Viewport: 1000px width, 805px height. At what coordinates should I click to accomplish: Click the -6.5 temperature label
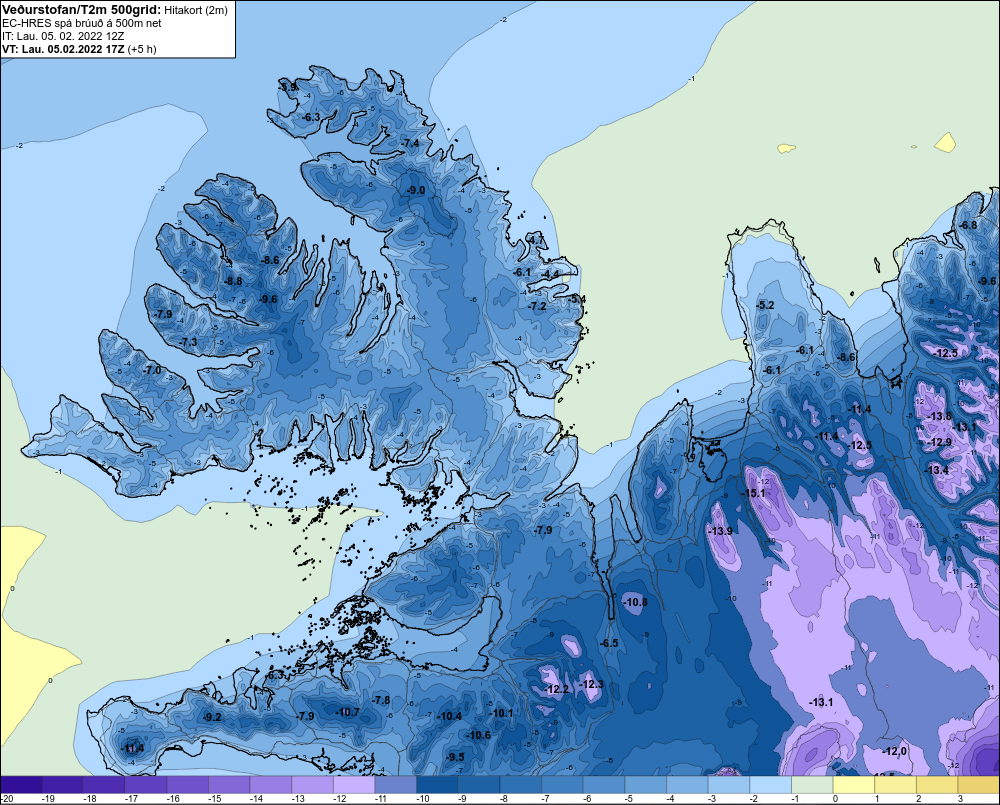point(610,642)
